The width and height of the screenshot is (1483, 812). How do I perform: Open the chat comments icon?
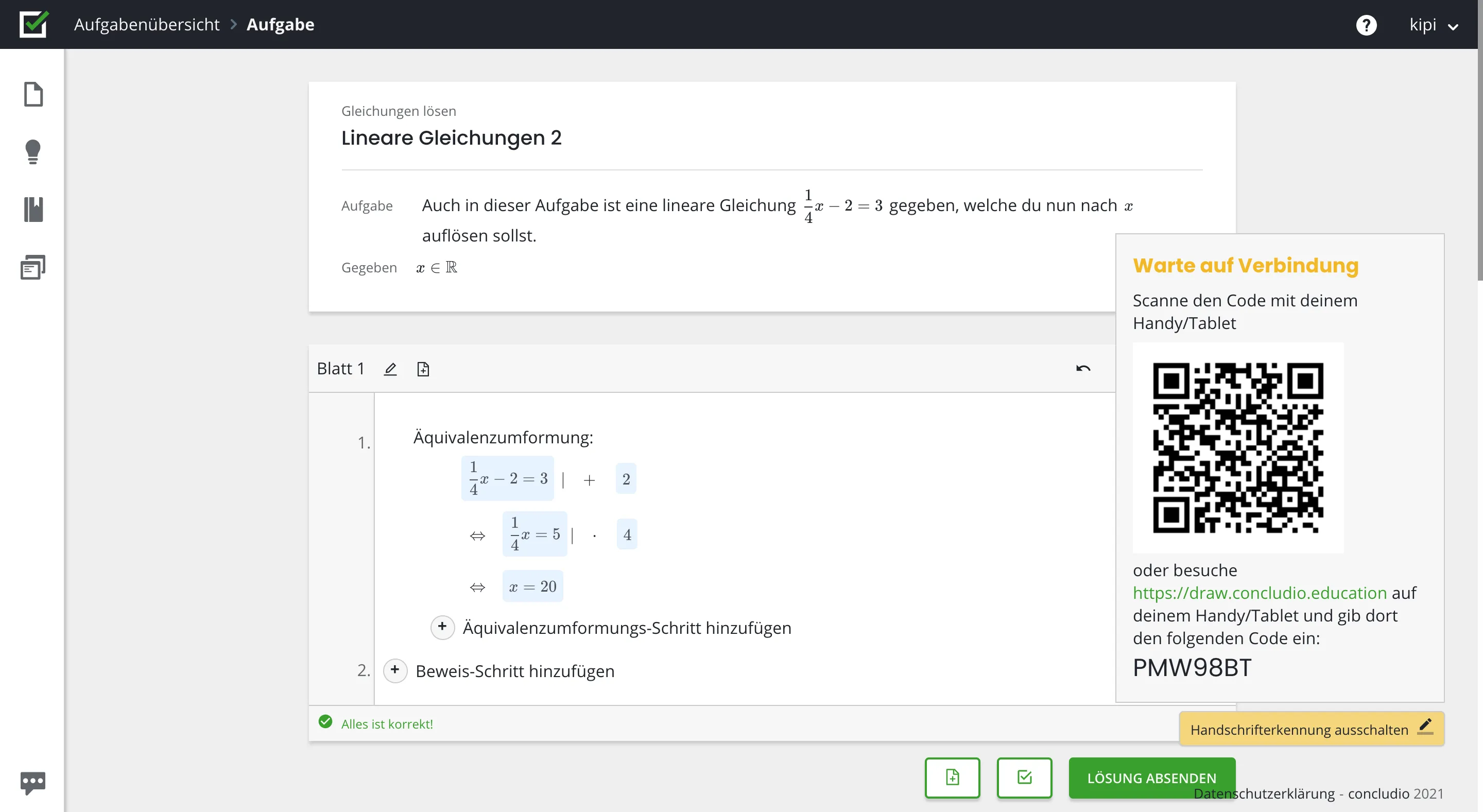(x=33, y=782)
